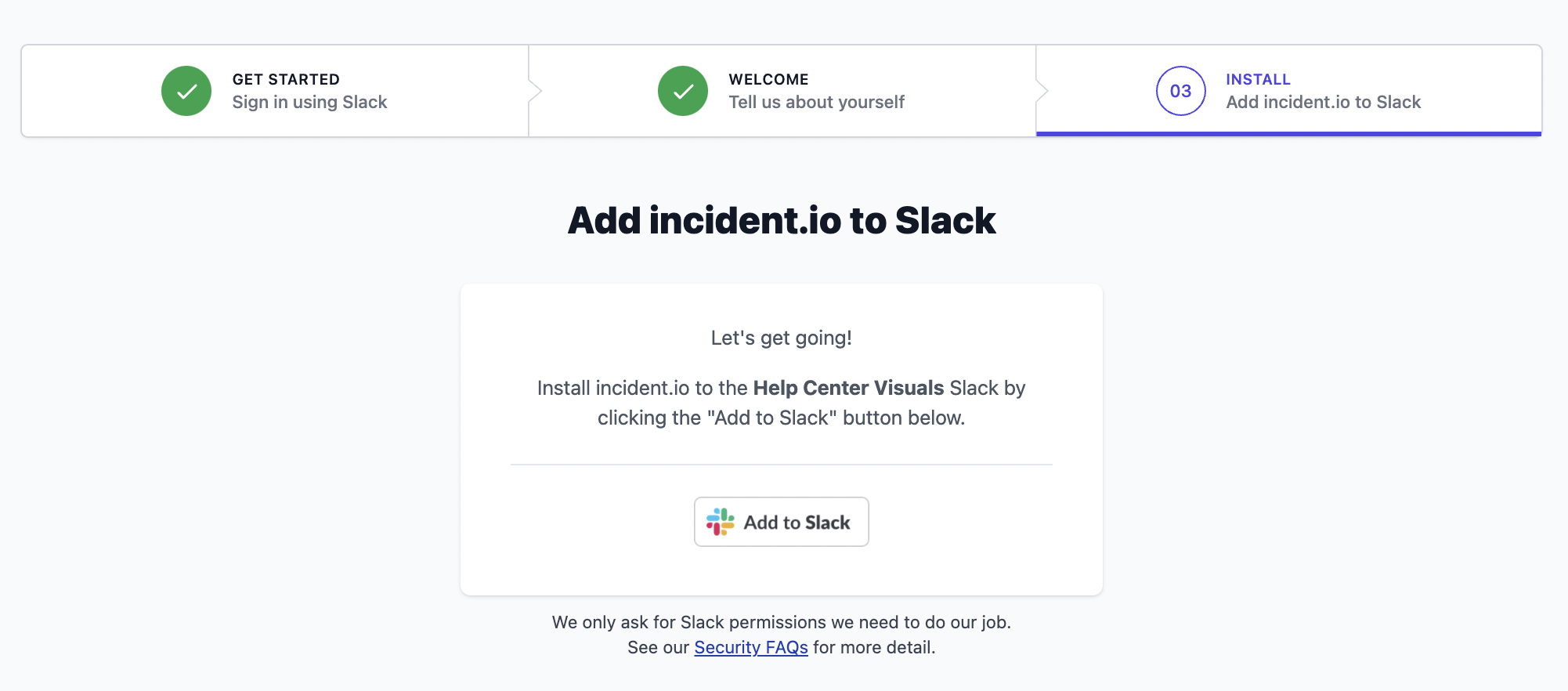Open the Security FAQs link
The height and width of the screenshot is (691, 1568).
[750, 647]
